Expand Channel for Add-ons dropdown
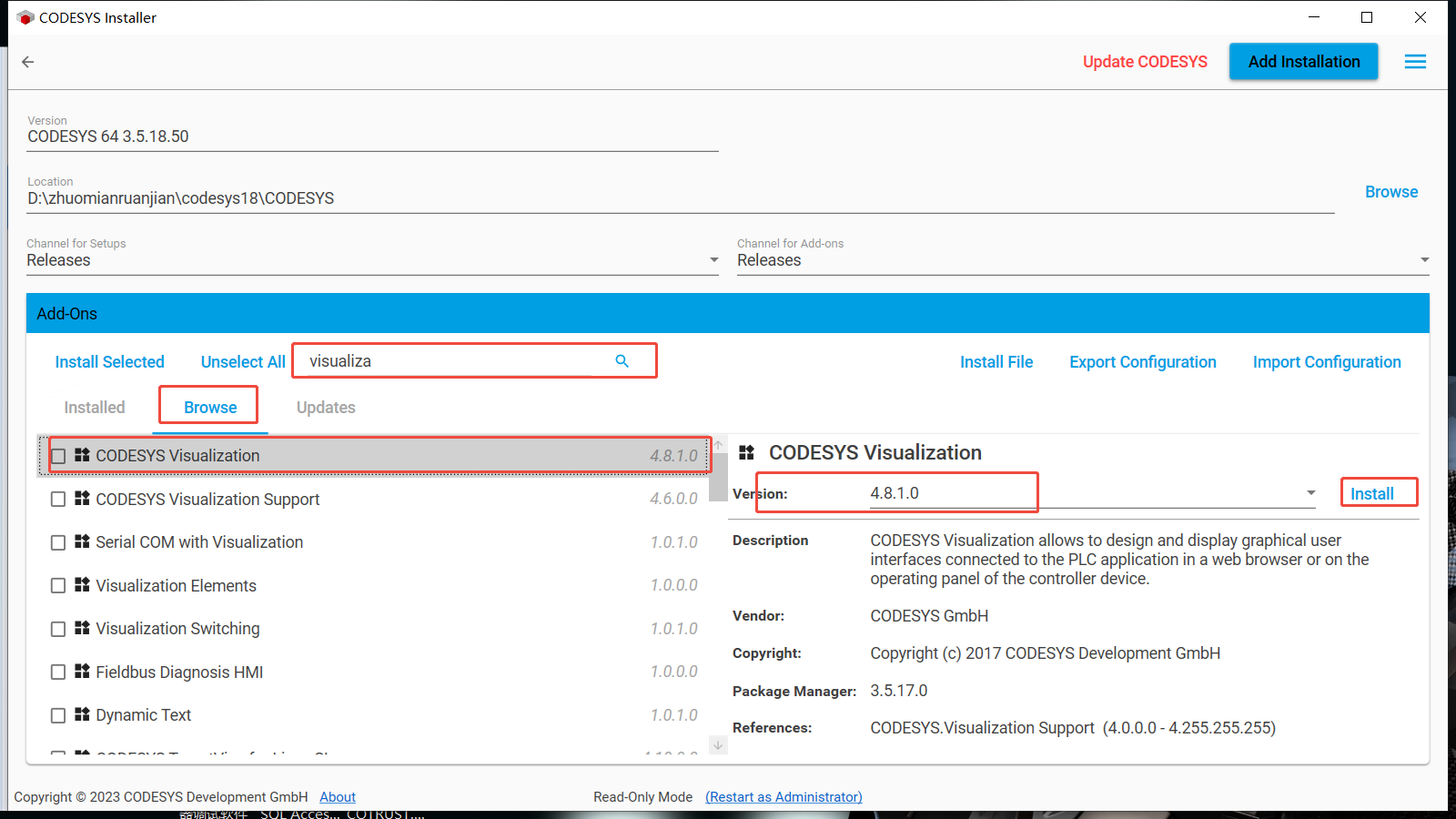The width and height of the screenshot is (1456, 819). (x=1424, y=260)
